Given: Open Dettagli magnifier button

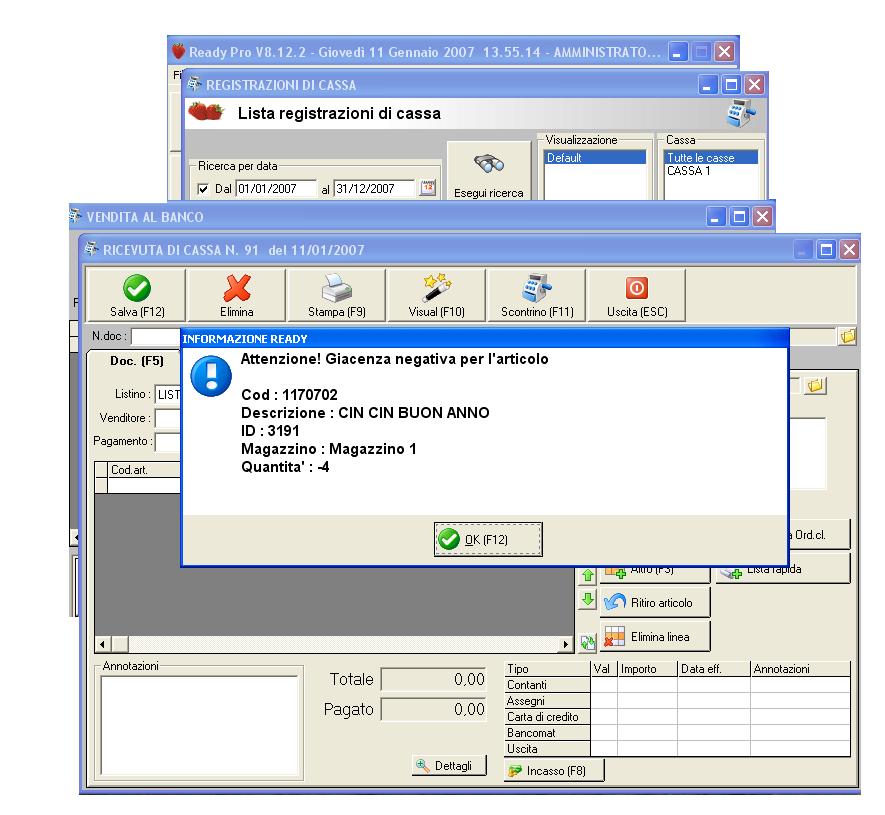Looking at the screenshot, I should [449, 765].
